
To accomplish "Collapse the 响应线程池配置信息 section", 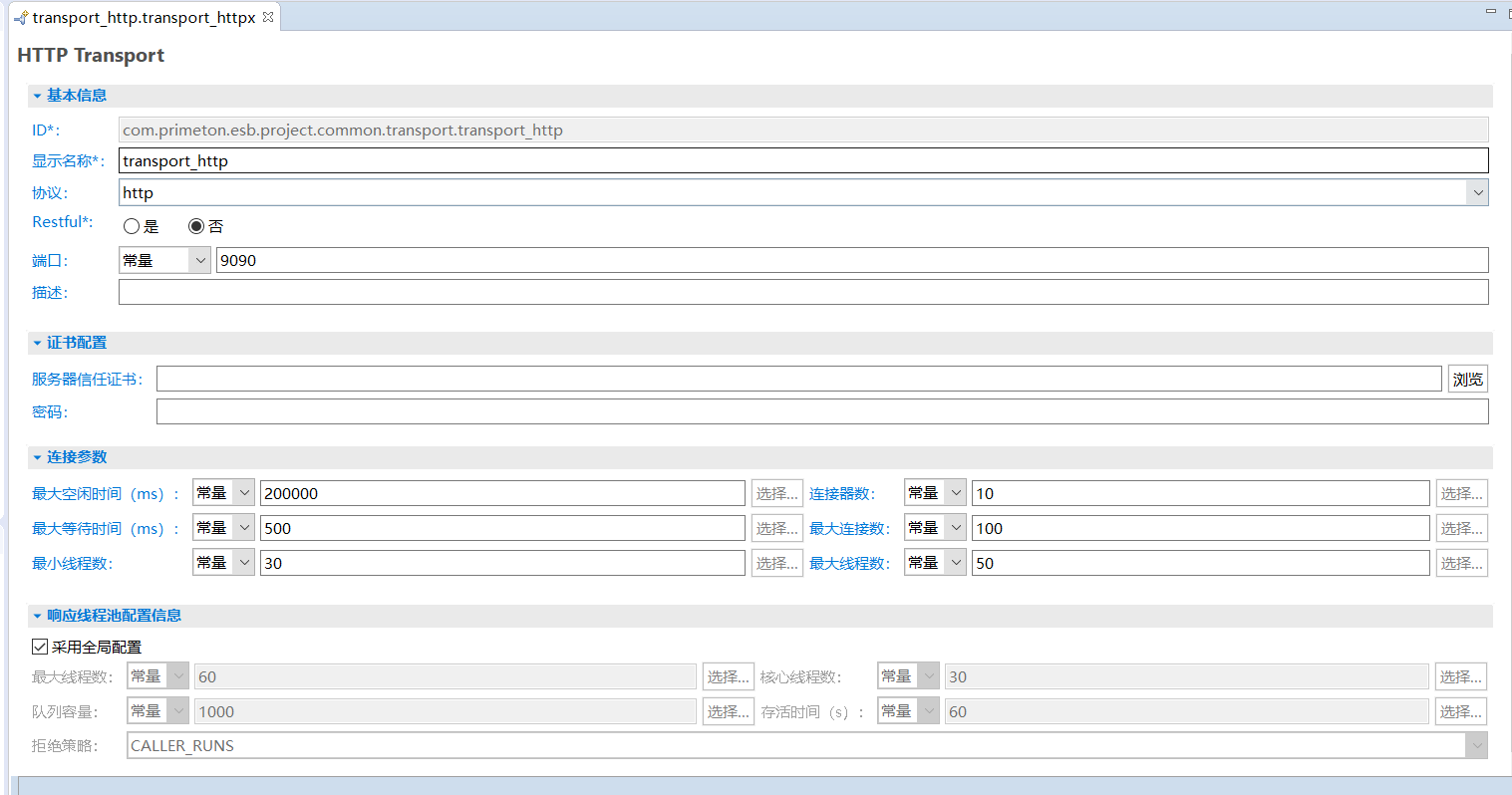I will [37, 616].
